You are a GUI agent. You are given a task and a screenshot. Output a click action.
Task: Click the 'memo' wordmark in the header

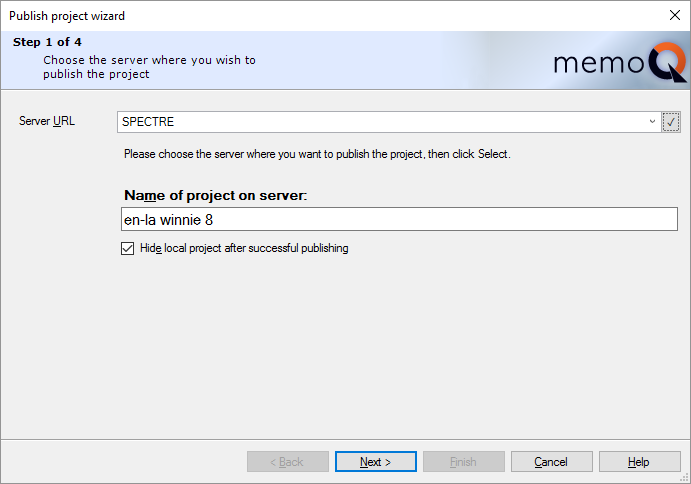coord(600,67)
